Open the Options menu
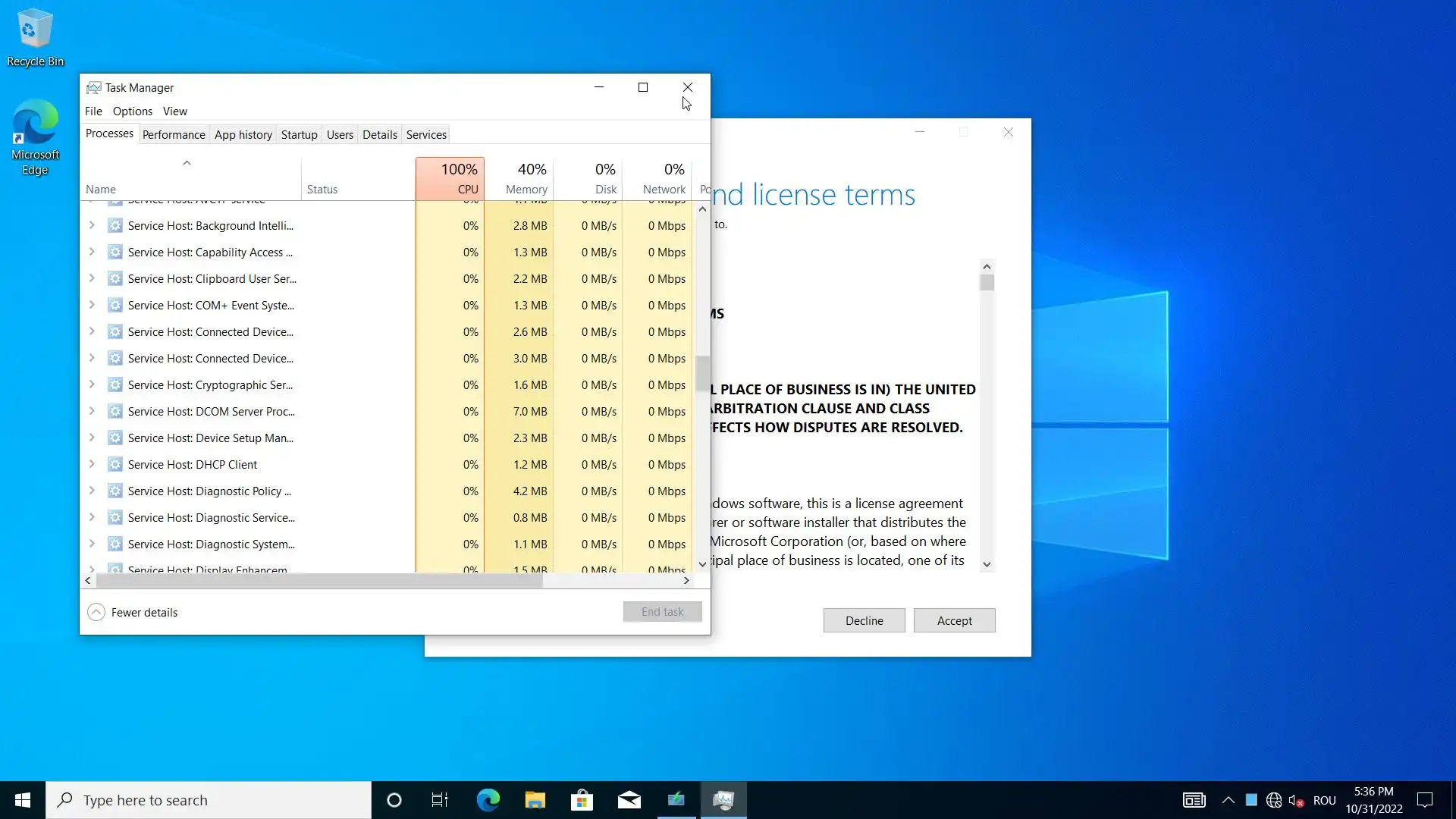Image resolution: width=1456 pixels, height=819 pixels. pyautogui.click(x=132, y=111)
